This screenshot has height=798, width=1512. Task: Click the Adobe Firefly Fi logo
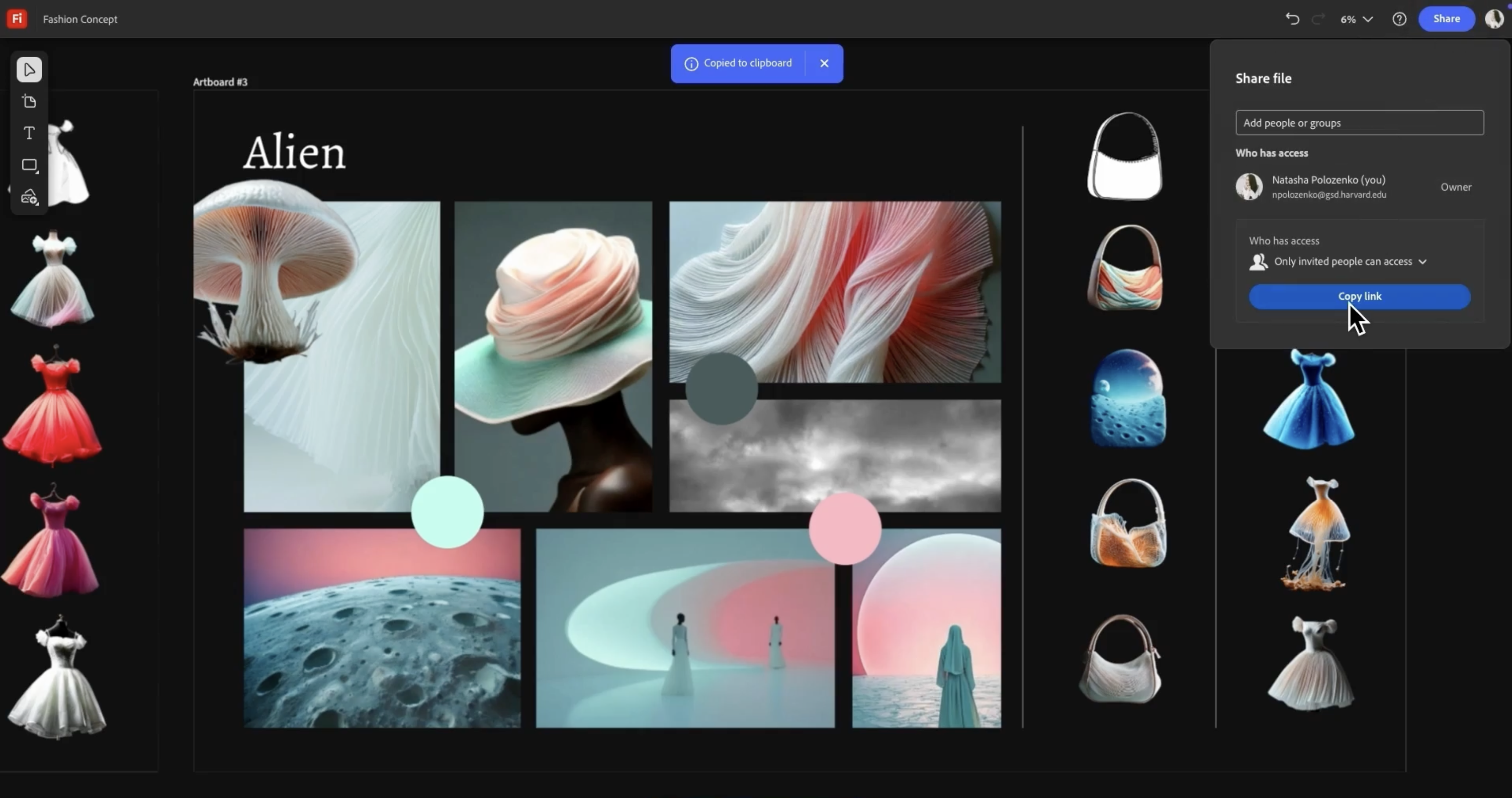[x=17, y=19]
